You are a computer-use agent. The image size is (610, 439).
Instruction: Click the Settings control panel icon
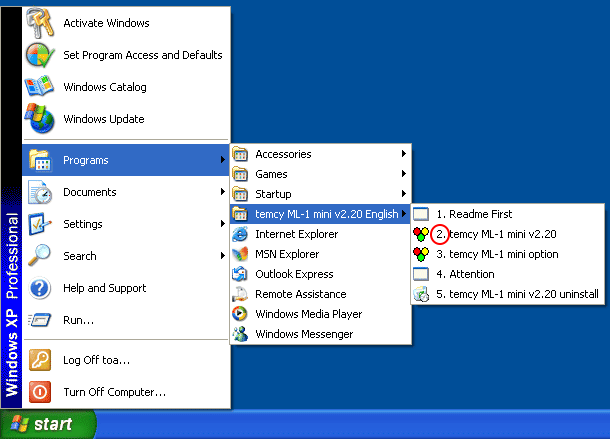tap(40, 224)
